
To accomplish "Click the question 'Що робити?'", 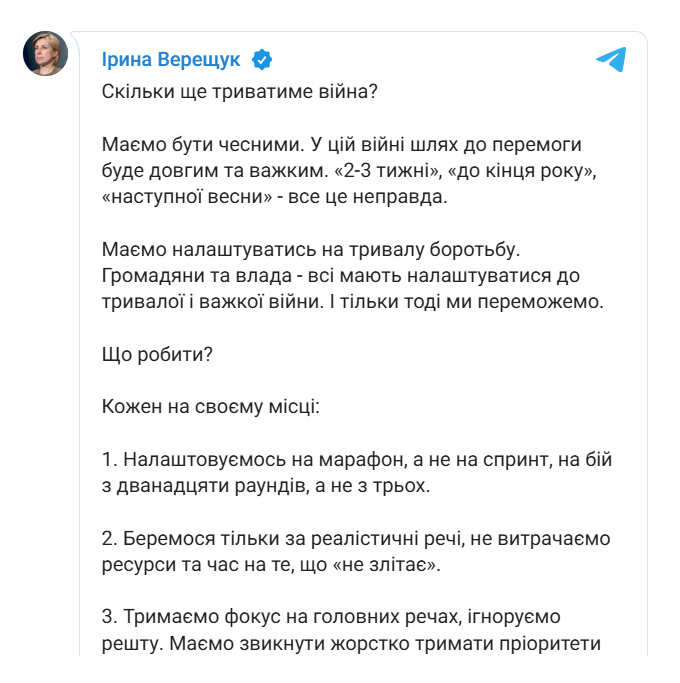I will pos(157,355).
